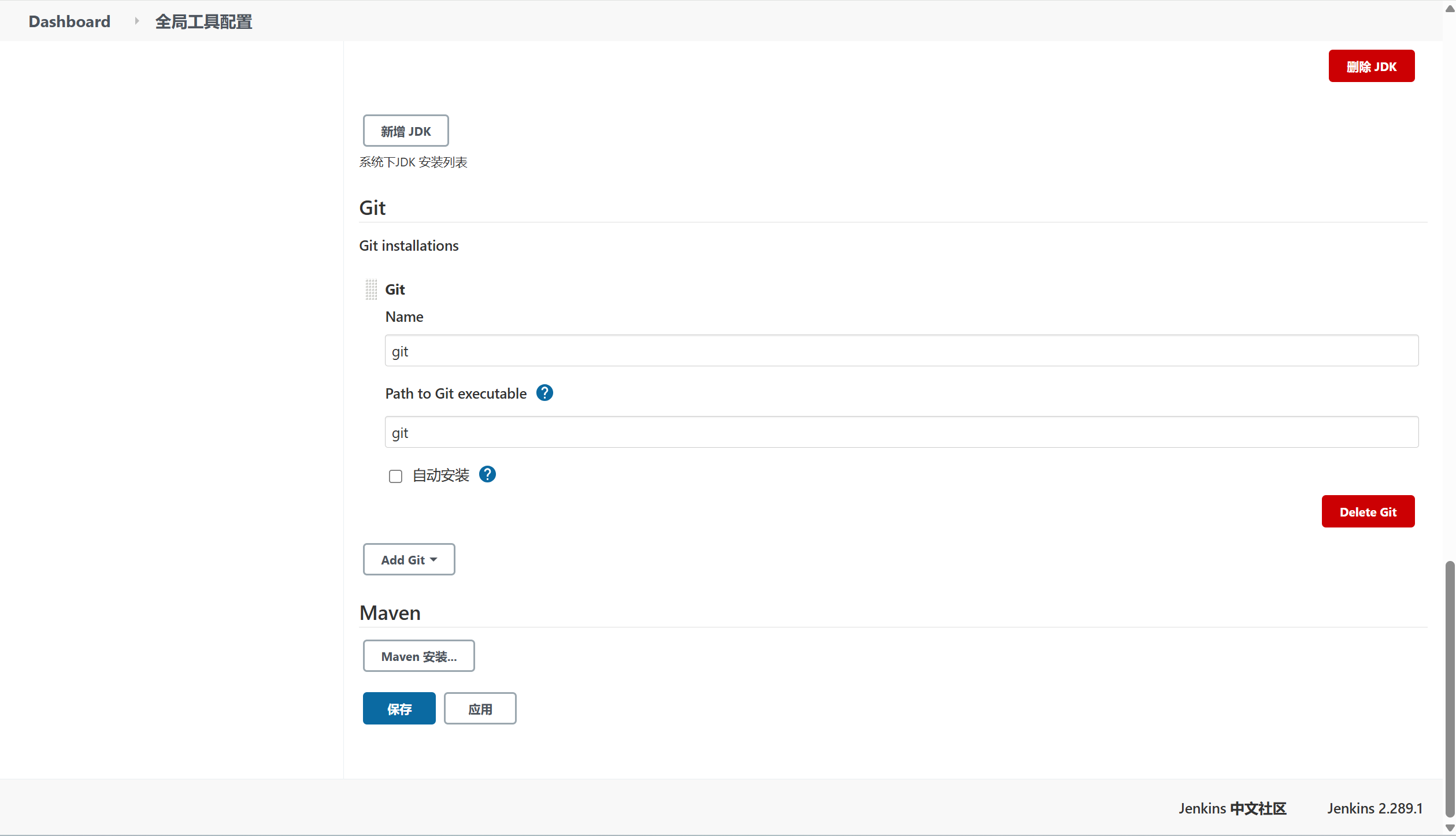Focus the Path to Git executable field
The image size is (1456, 836).
[x=901, y=432]
